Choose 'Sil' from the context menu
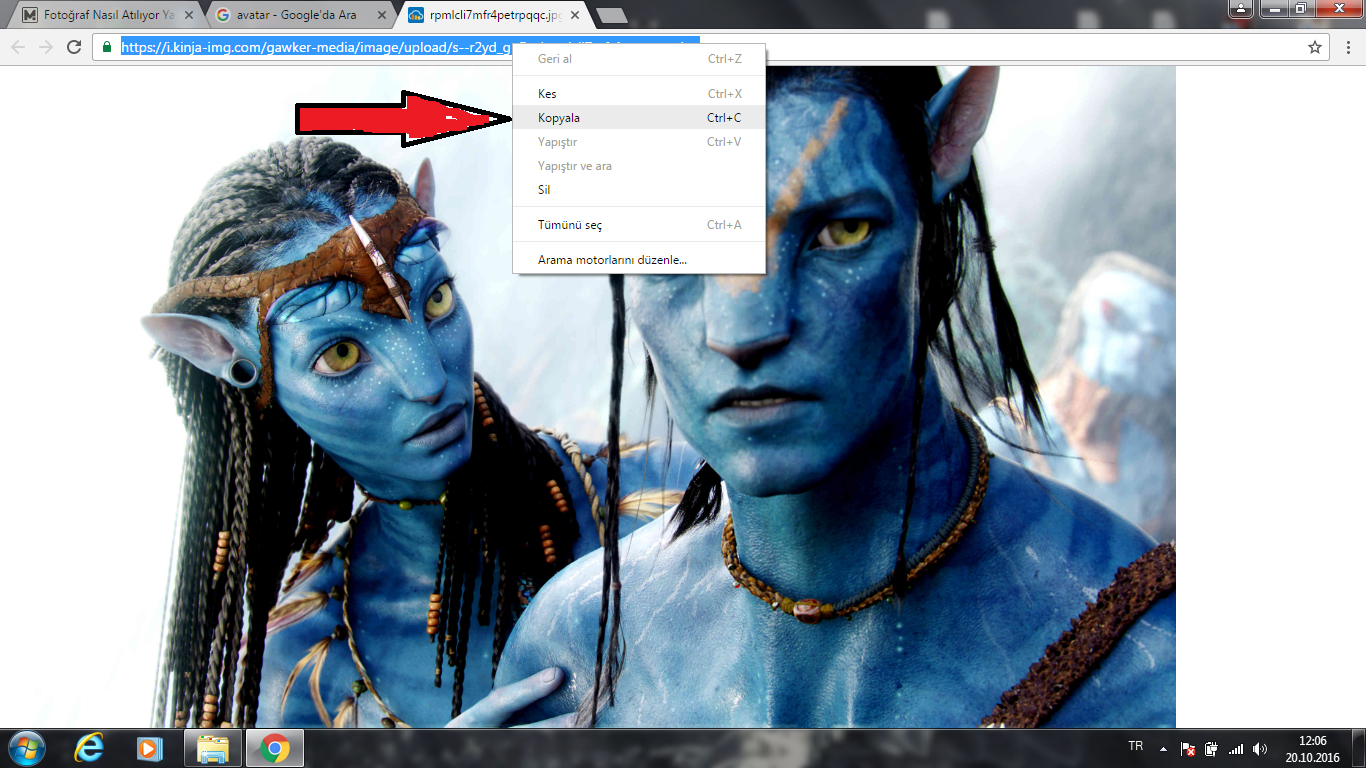Image resolution: width=1366 pixels, height=768 pixels. (x=639, y=190)
